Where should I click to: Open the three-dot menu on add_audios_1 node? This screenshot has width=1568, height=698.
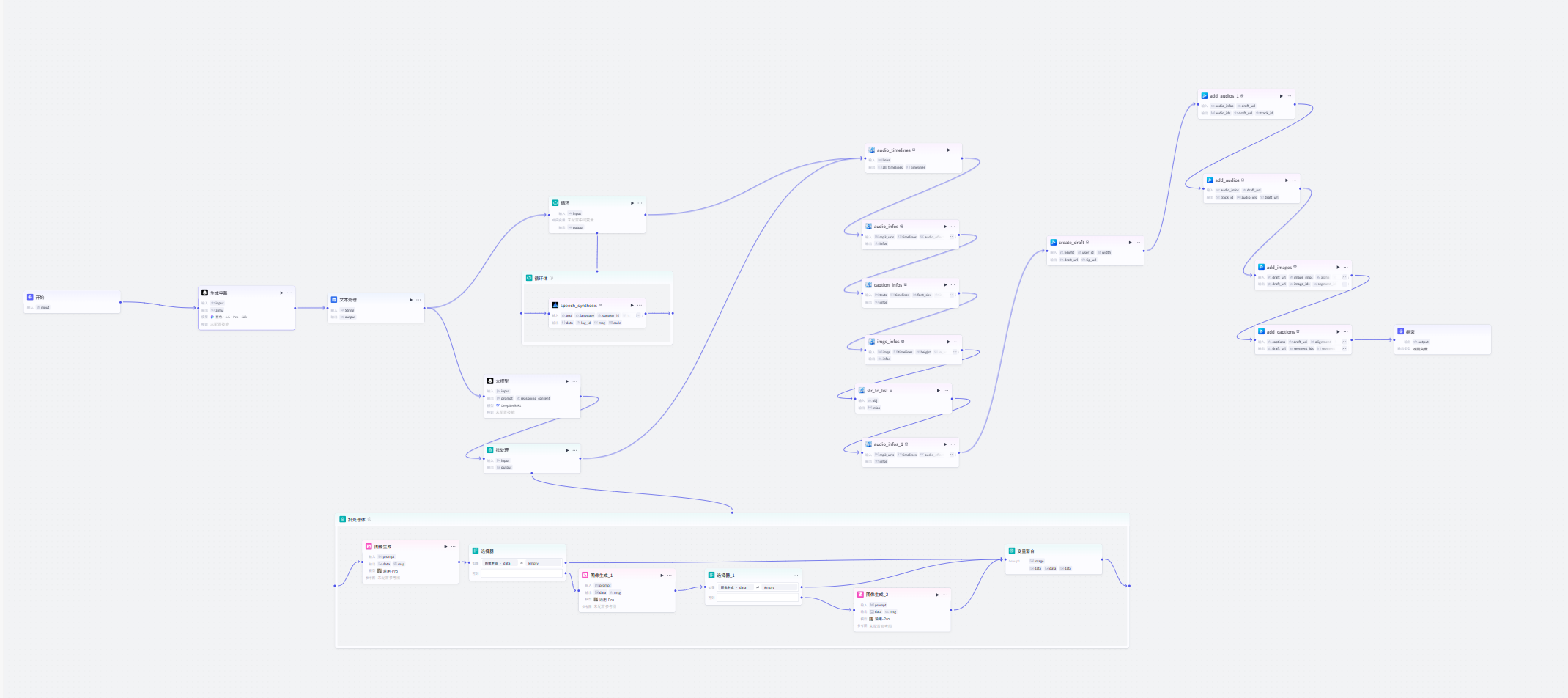[1289, 96]
